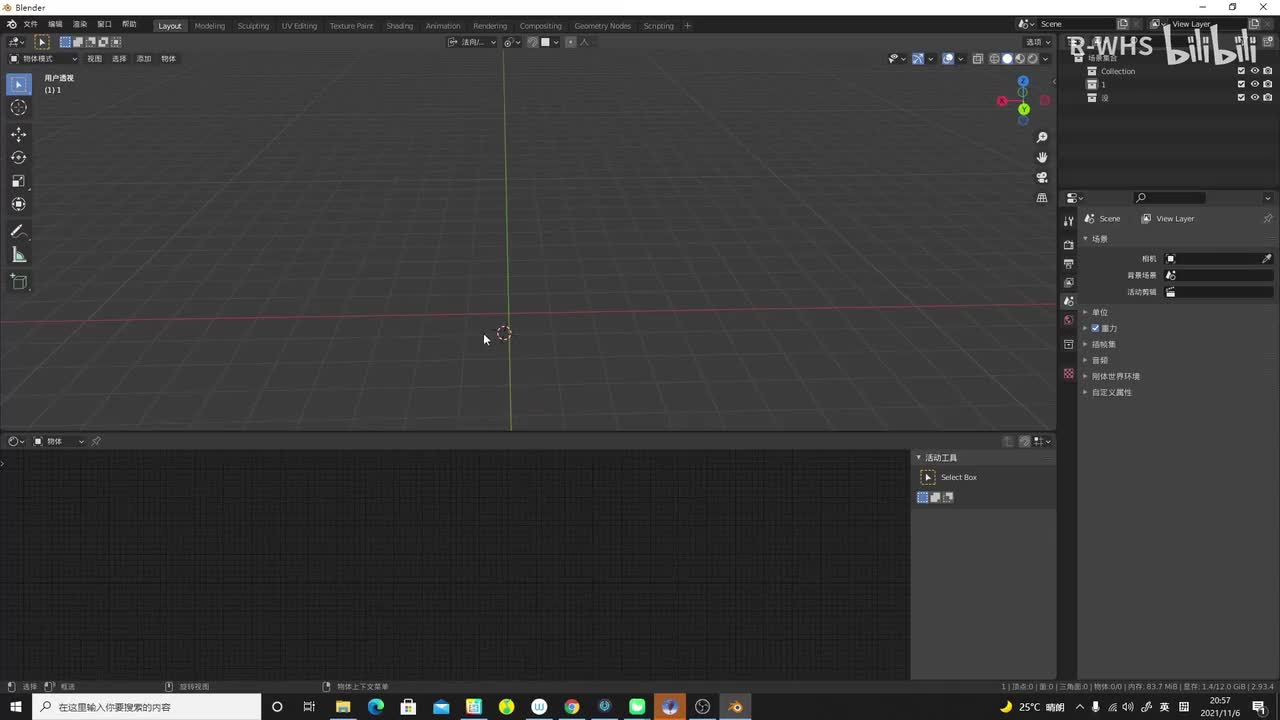This screenshot has height=720, width=1280.
Task: Hide the Collection via its eye icon
Action: point(1255,71)
